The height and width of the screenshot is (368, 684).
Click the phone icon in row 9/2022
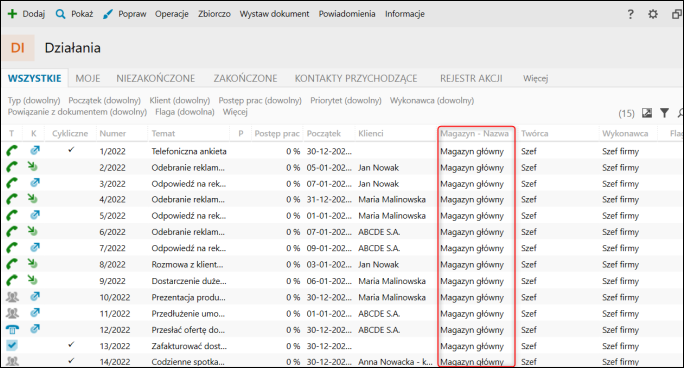(x=12, y=280)
